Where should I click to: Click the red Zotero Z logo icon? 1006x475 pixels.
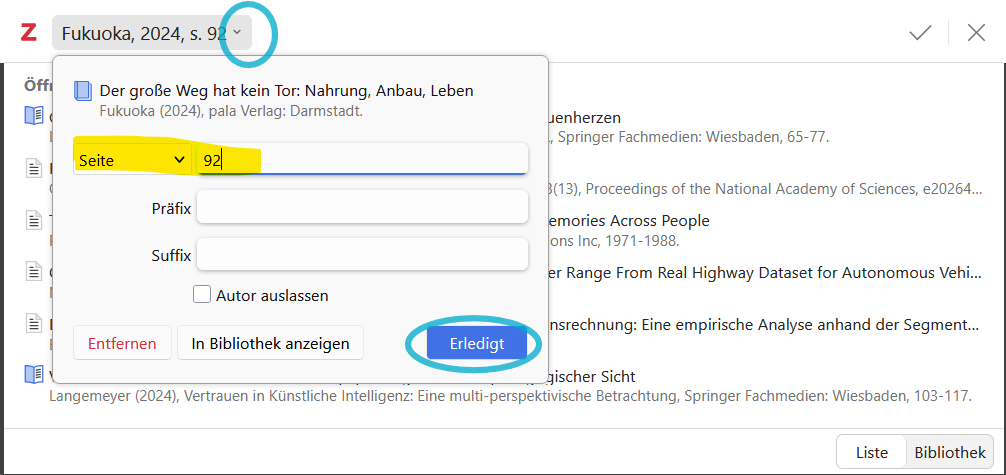tap(28, 33)
